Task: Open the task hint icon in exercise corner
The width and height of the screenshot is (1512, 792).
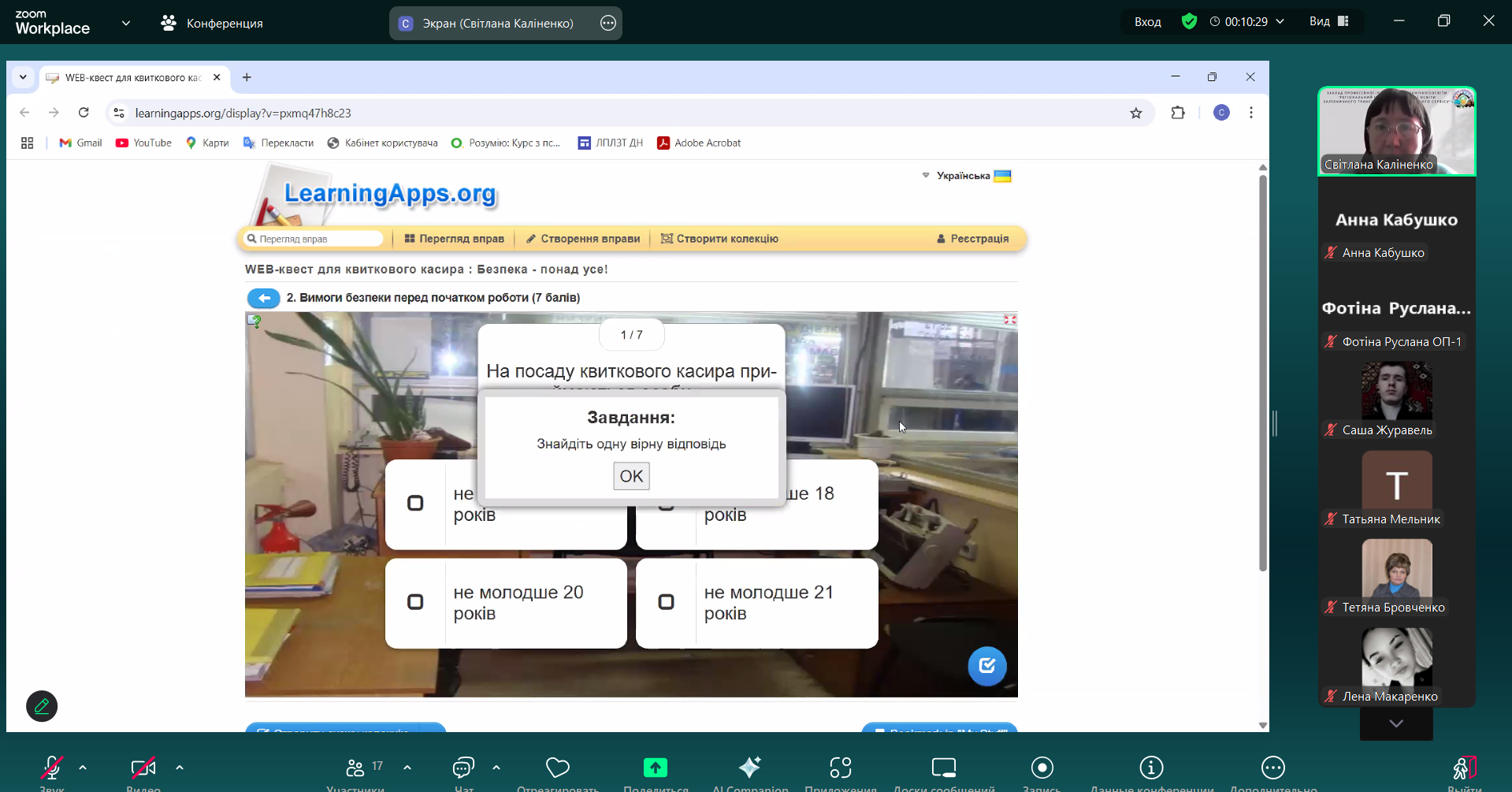Action: coord(254,321)
